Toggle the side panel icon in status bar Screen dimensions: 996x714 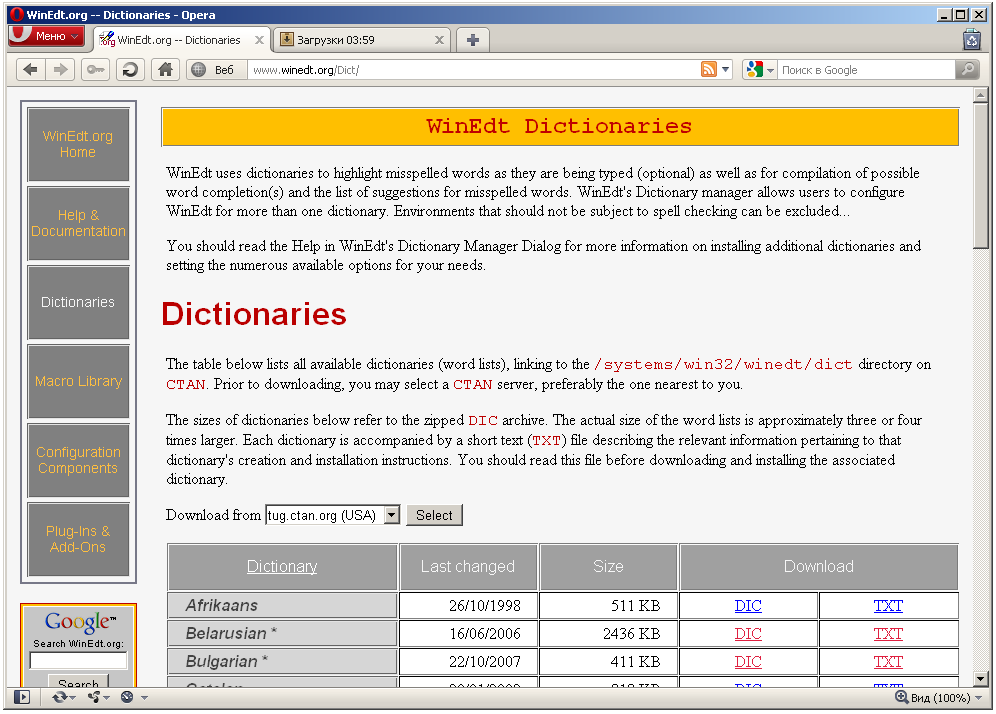23,697
